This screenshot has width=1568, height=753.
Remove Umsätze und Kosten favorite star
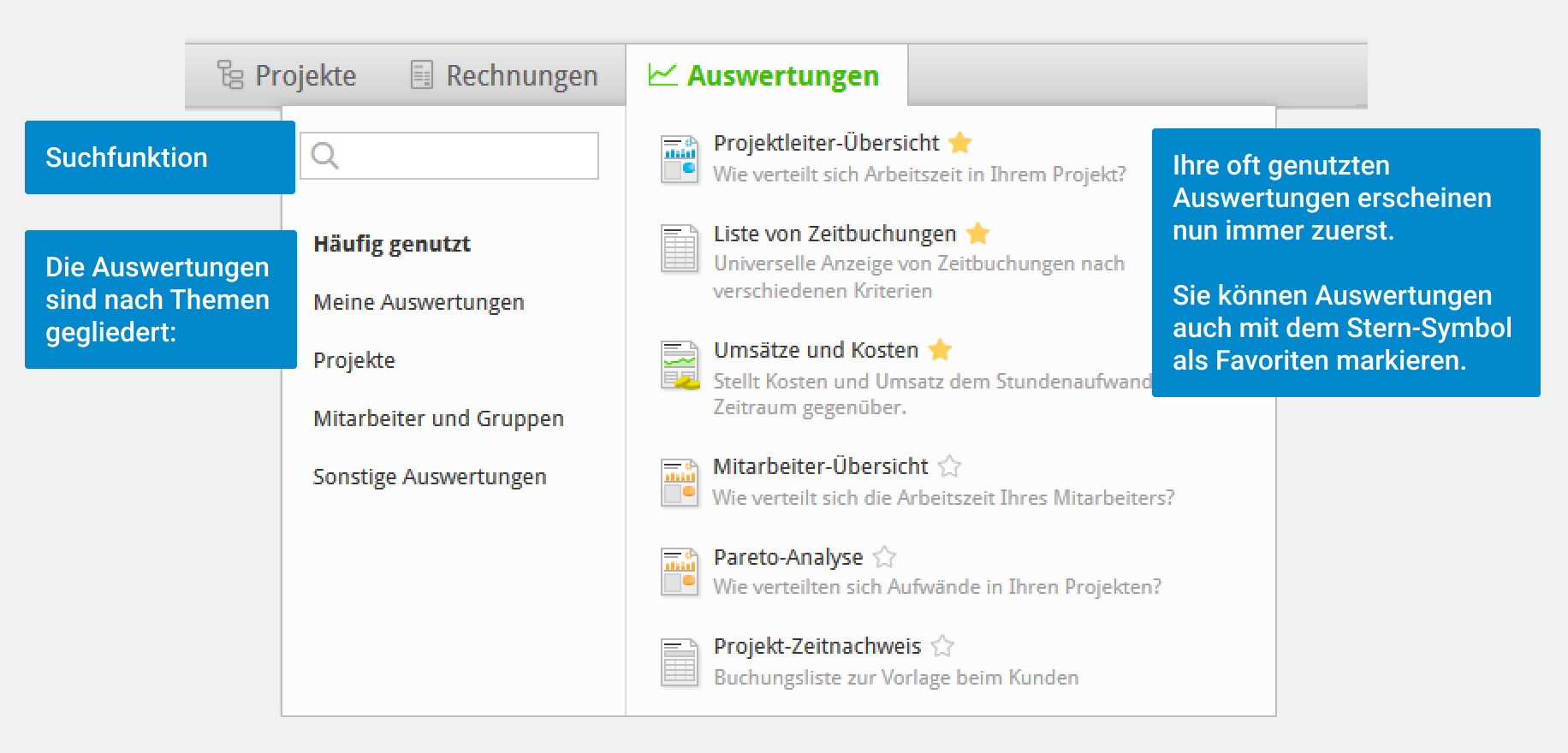pos(941,349)
